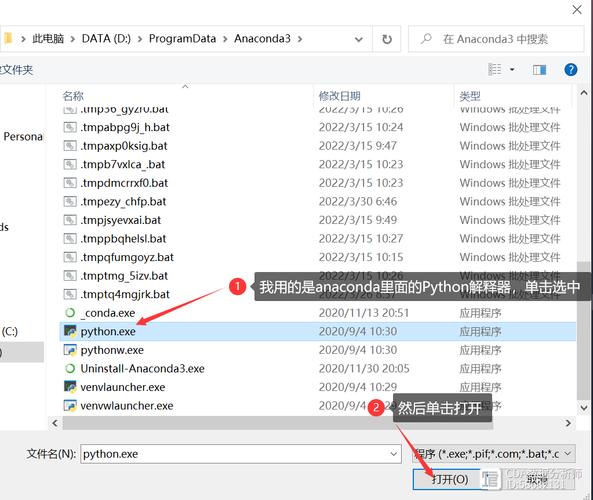Open the view options dropdown arrow
Screen dimensions: 593x500
click(512, 70)
